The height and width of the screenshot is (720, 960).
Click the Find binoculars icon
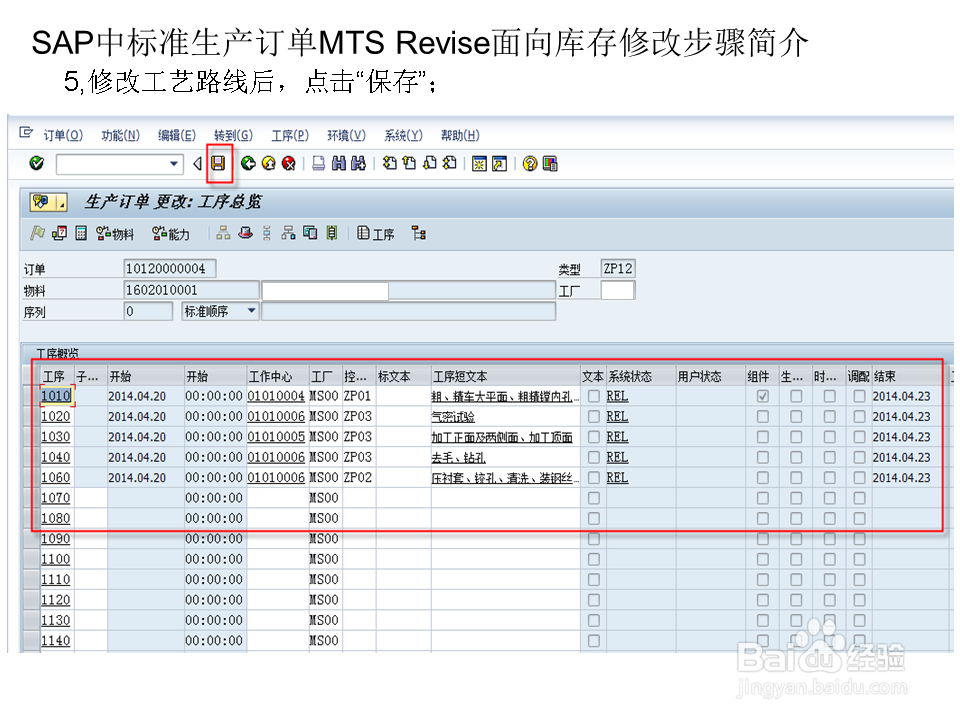click(339, 163)
